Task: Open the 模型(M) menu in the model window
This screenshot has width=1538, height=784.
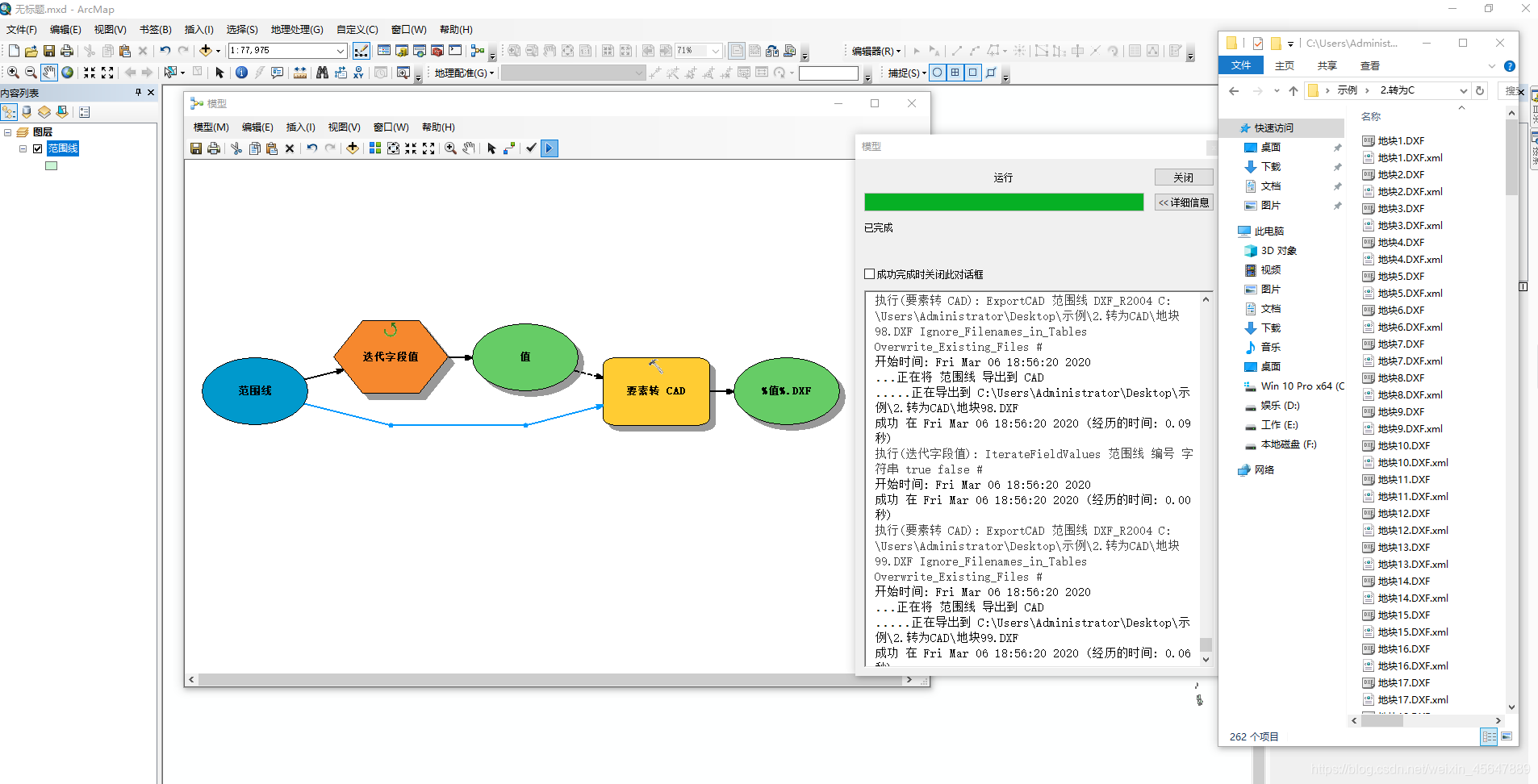Action: [211, 127]
